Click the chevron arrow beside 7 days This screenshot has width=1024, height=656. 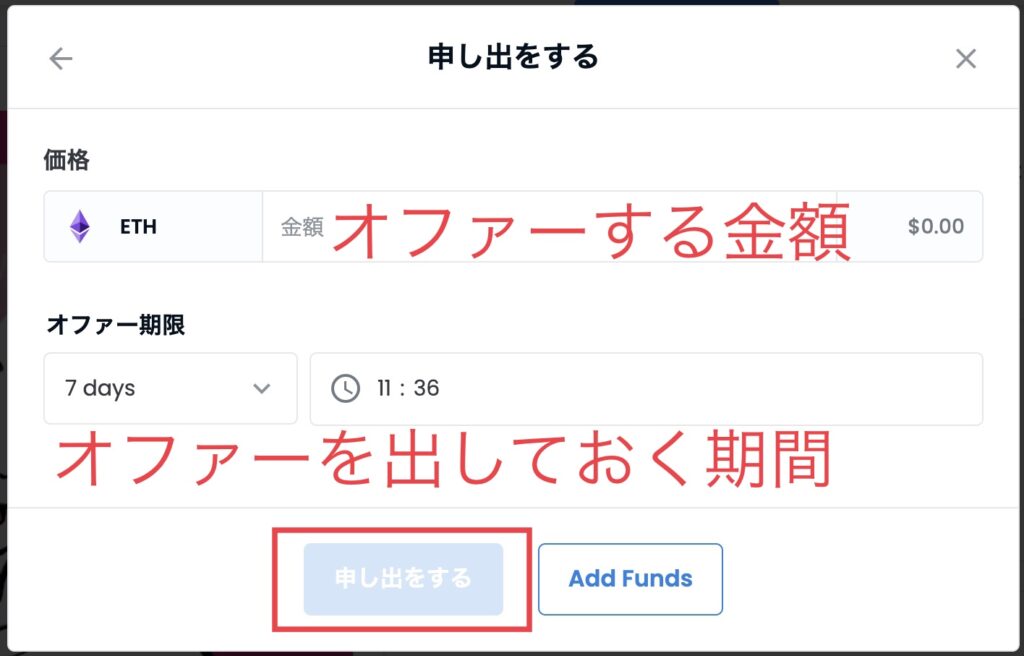(x=261, y=389)
